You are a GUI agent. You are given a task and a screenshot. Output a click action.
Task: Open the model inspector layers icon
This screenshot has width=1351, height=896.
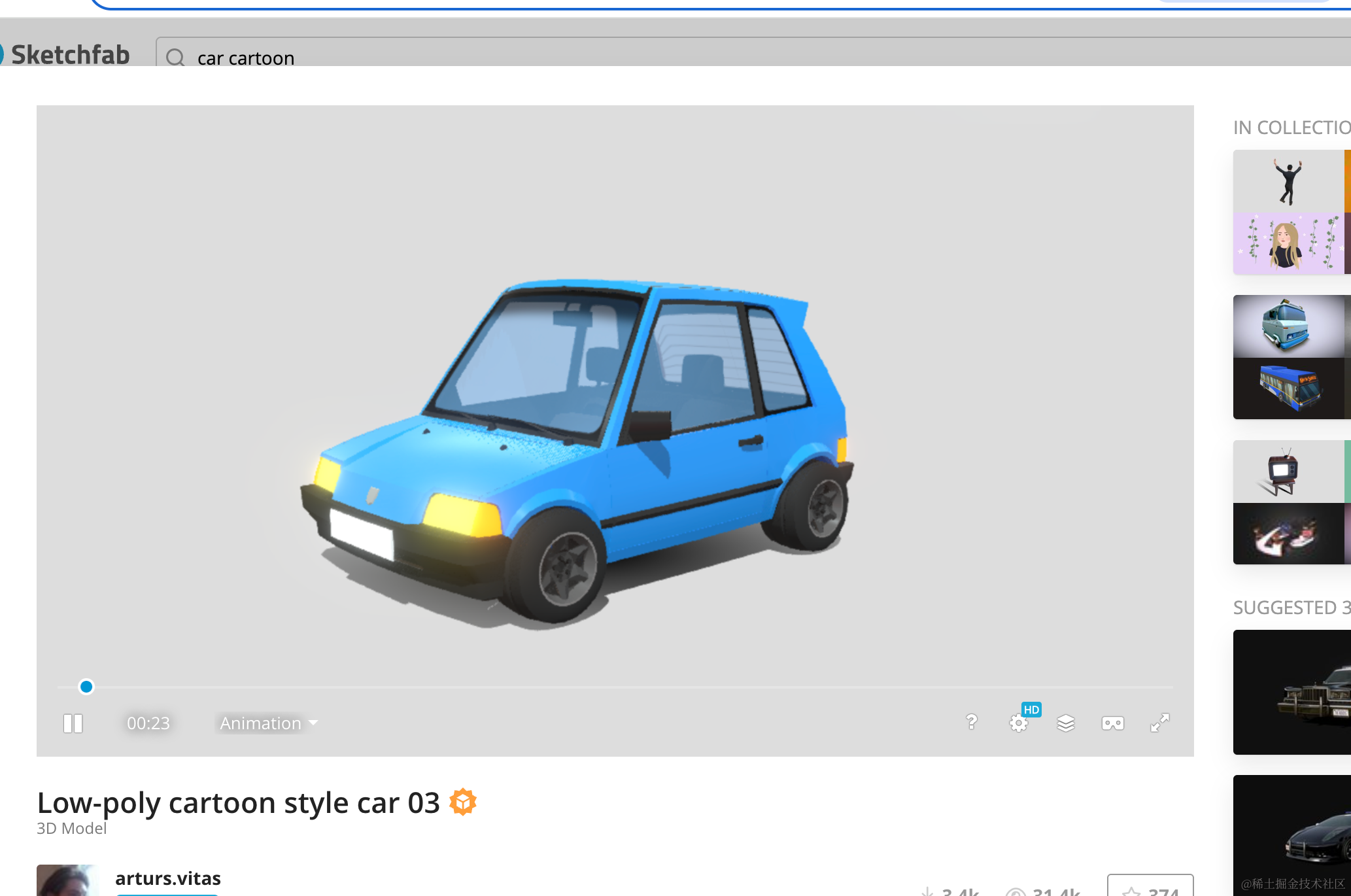pos(1066,723)
